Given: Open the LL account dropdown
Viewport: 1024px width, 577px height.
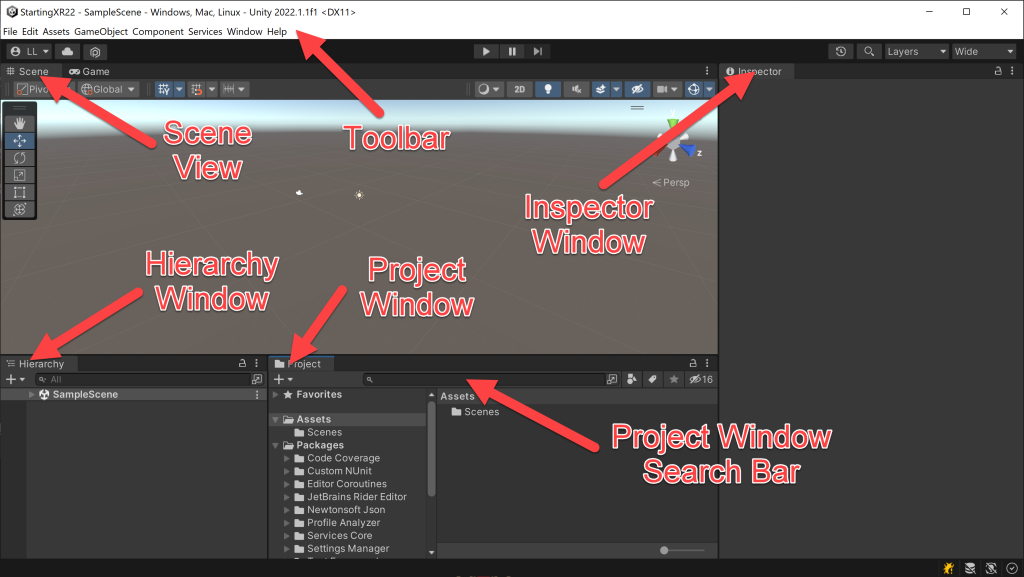Looking at the screenshot, I should click(30, 52).
